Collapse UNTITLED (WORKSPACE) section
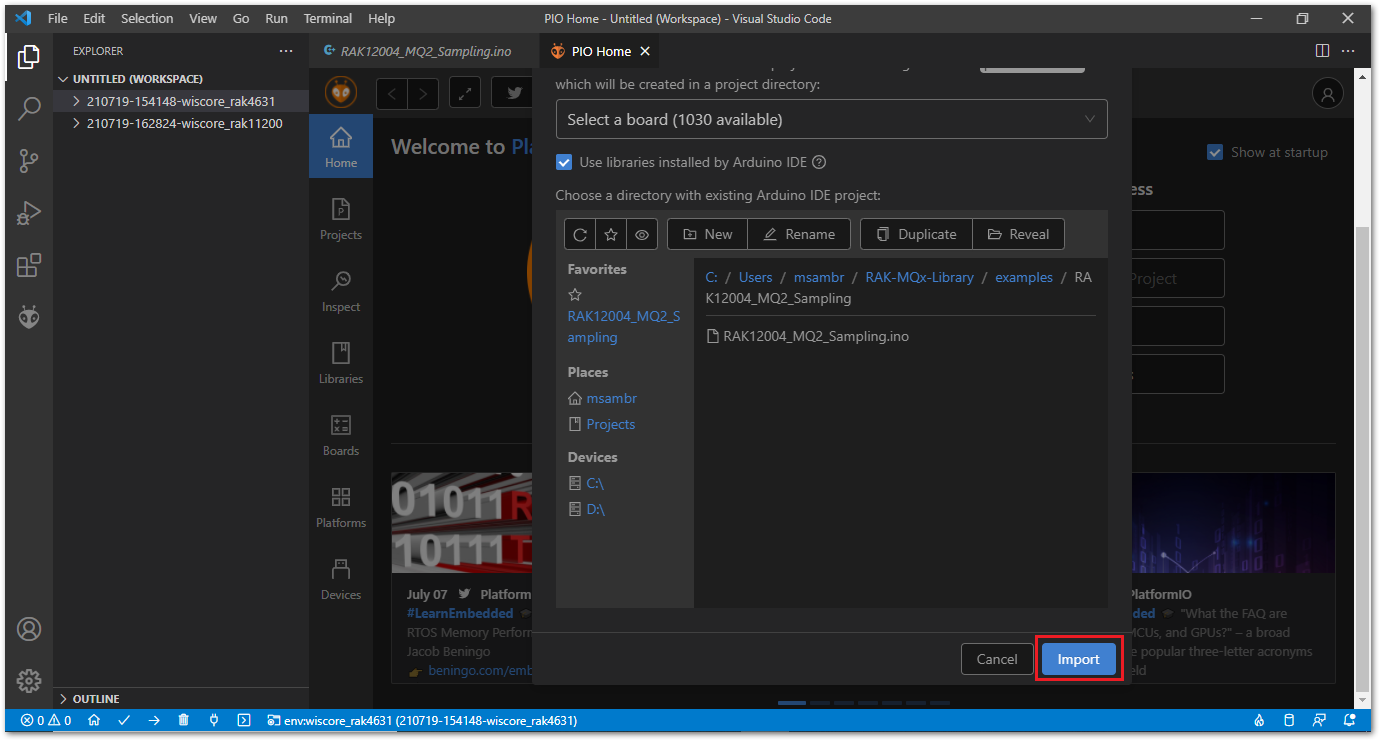 pyautogui.click(x=181, y=79)
